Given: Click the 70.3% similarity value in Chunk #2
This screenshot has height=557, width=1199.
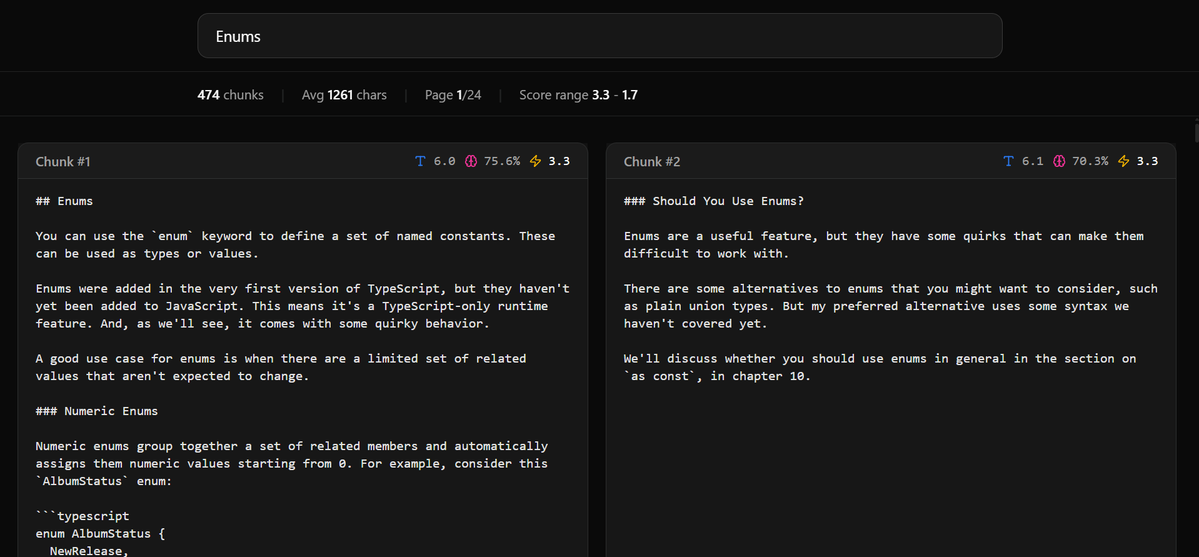Looking at the screenshot, I should [1089, 161].
